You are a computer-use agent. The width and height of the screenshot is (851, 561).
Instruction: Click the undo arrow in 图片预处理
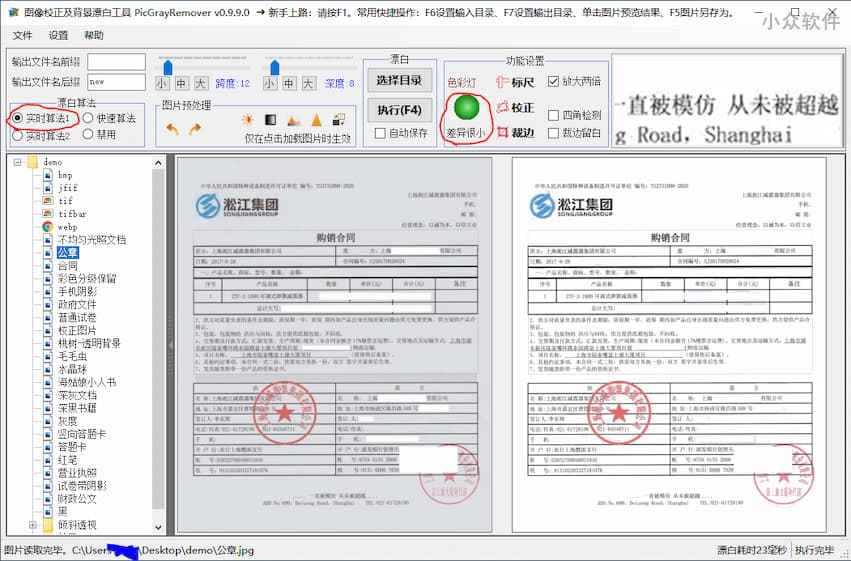coord(172,129)
